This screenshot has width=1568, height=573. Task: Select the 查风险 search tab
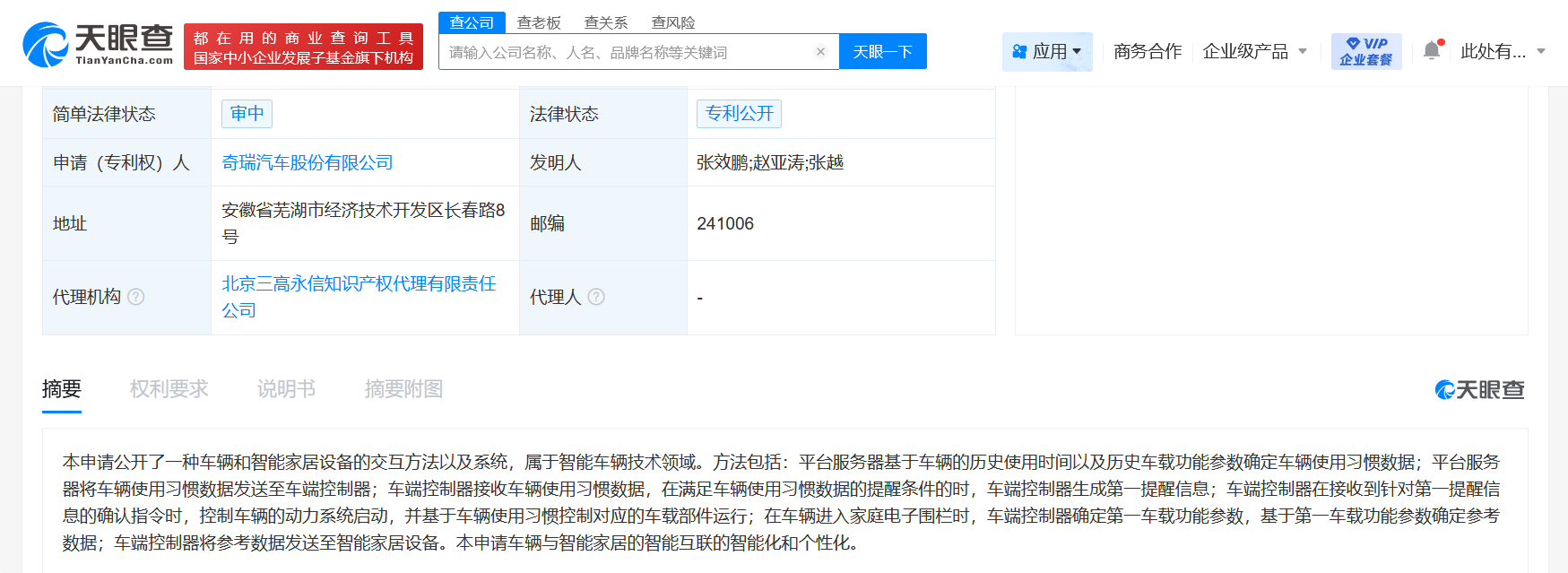673,22
